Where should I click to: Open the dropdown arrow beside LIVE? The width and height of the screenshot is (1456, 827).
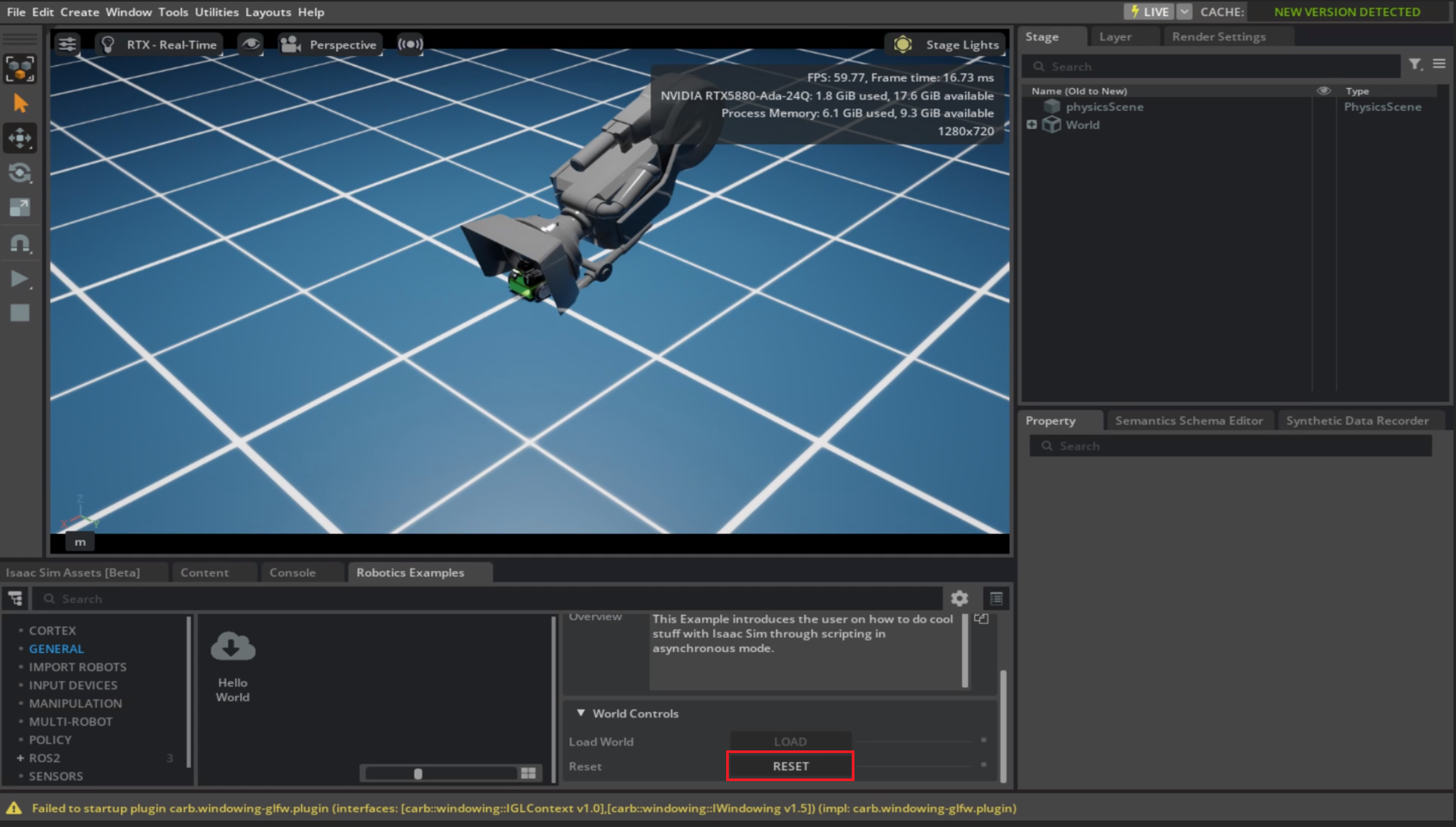pyautogui.click(x=1184, y=12)
